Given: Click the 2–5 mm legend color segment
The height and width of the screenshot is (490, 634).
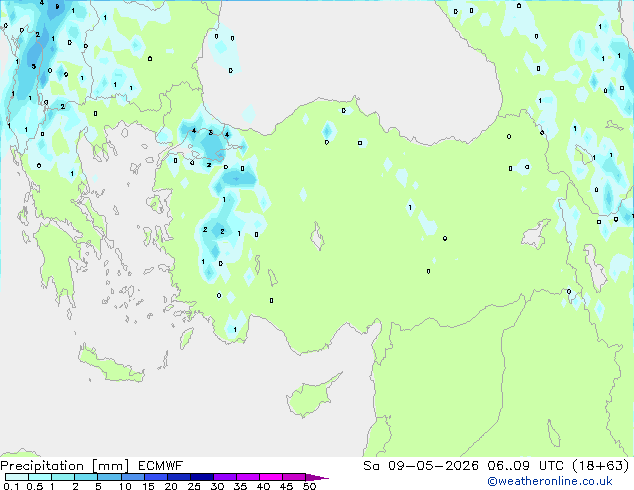Looking at the screenshot, I should point(87,477).
